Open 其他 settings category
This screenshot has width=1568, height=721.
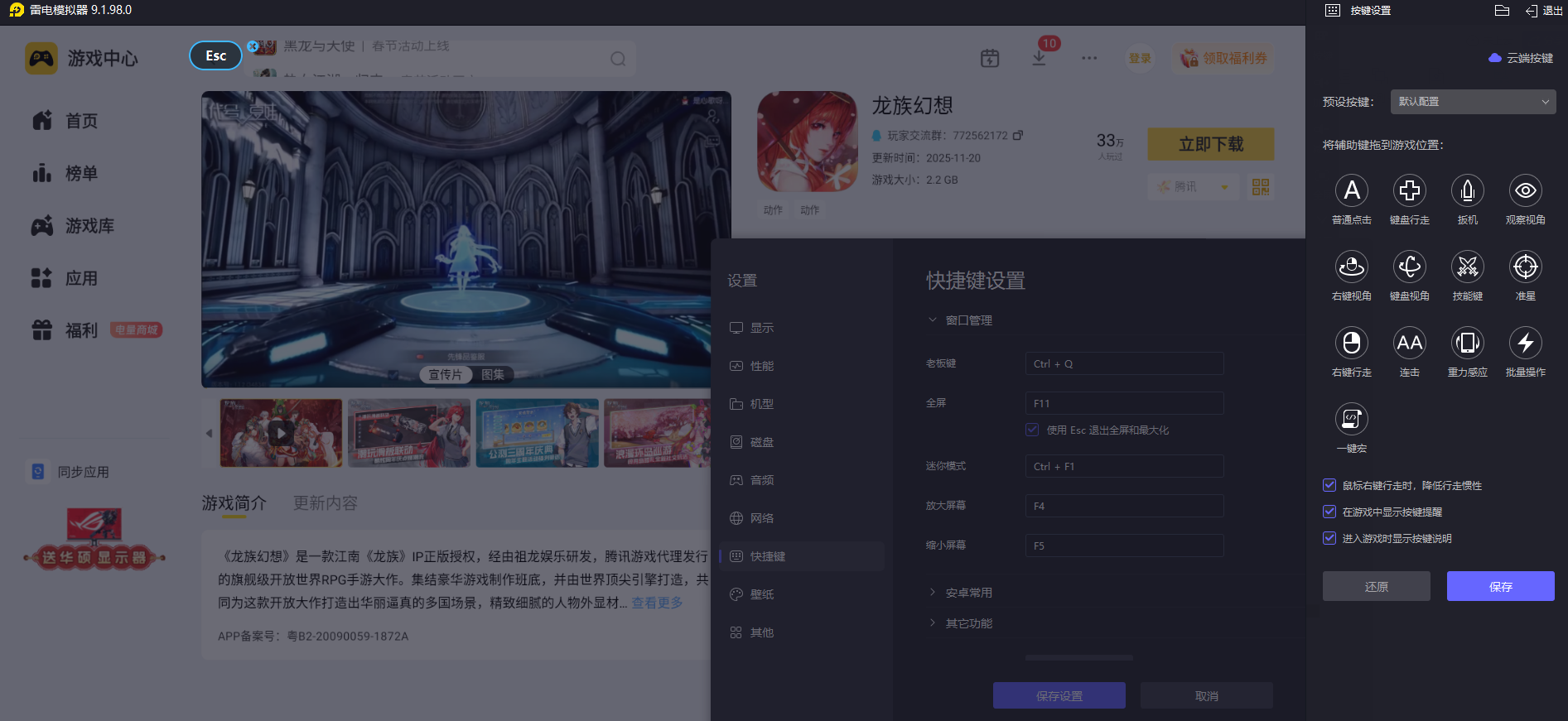[802, 632]
